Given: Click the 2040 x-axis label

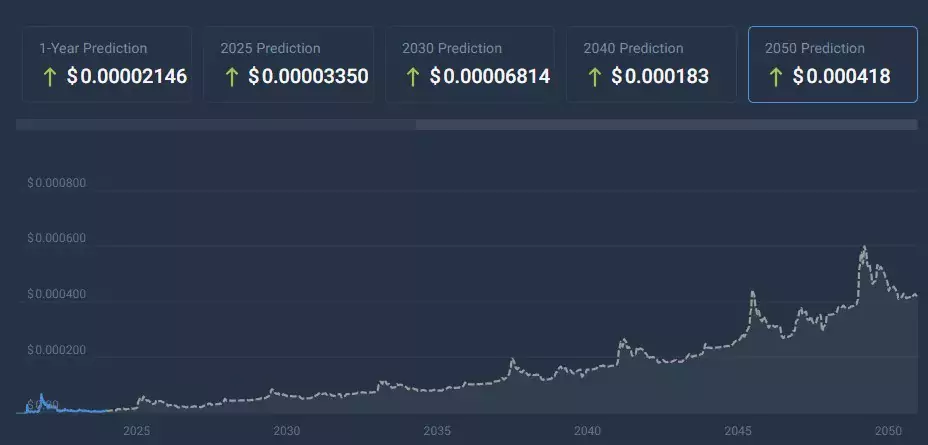Looking at the screenshot, I should tap(587, 431).
